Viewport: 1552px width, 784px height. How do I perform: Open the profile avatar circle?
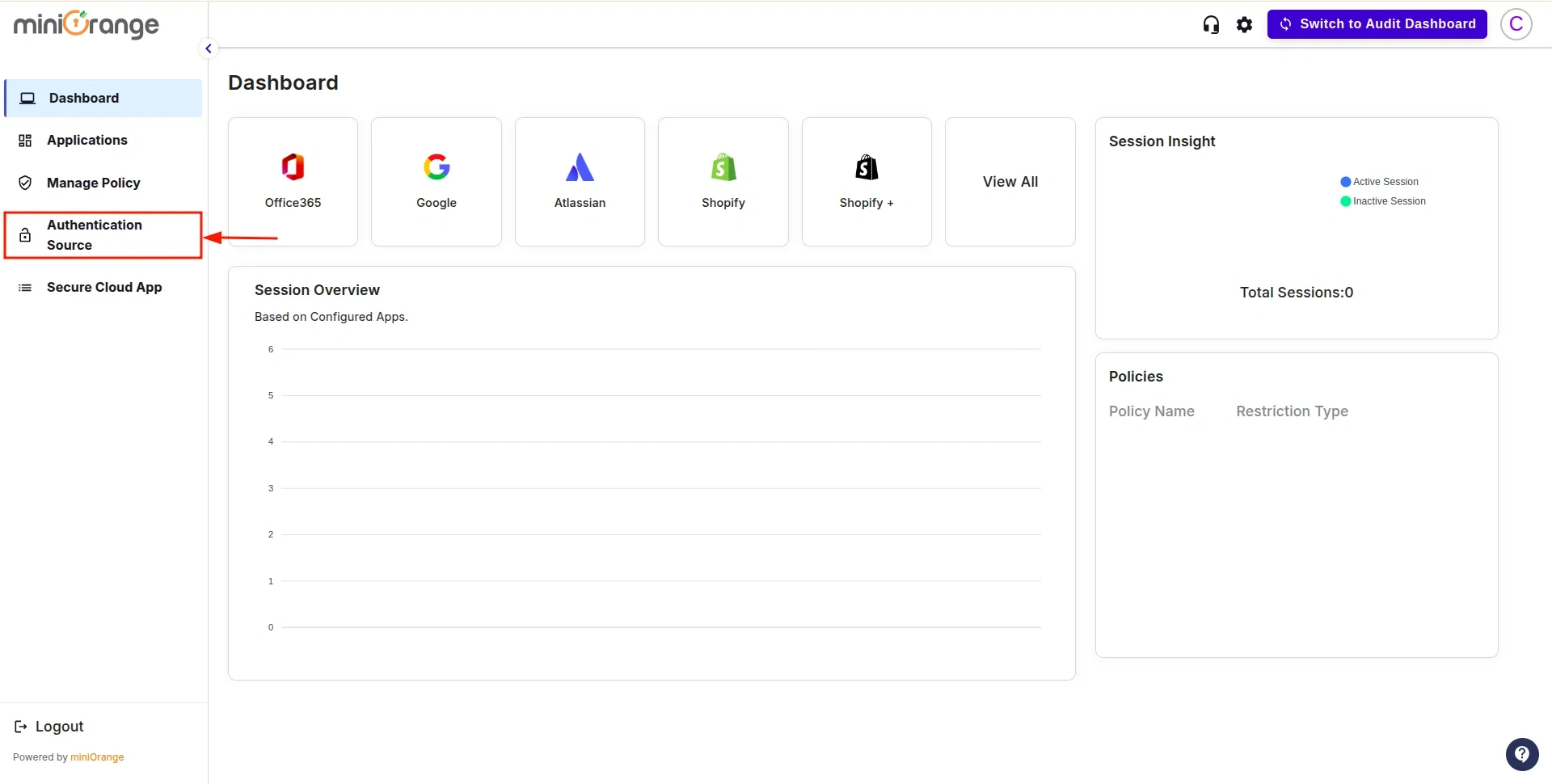coord(1516,24)
